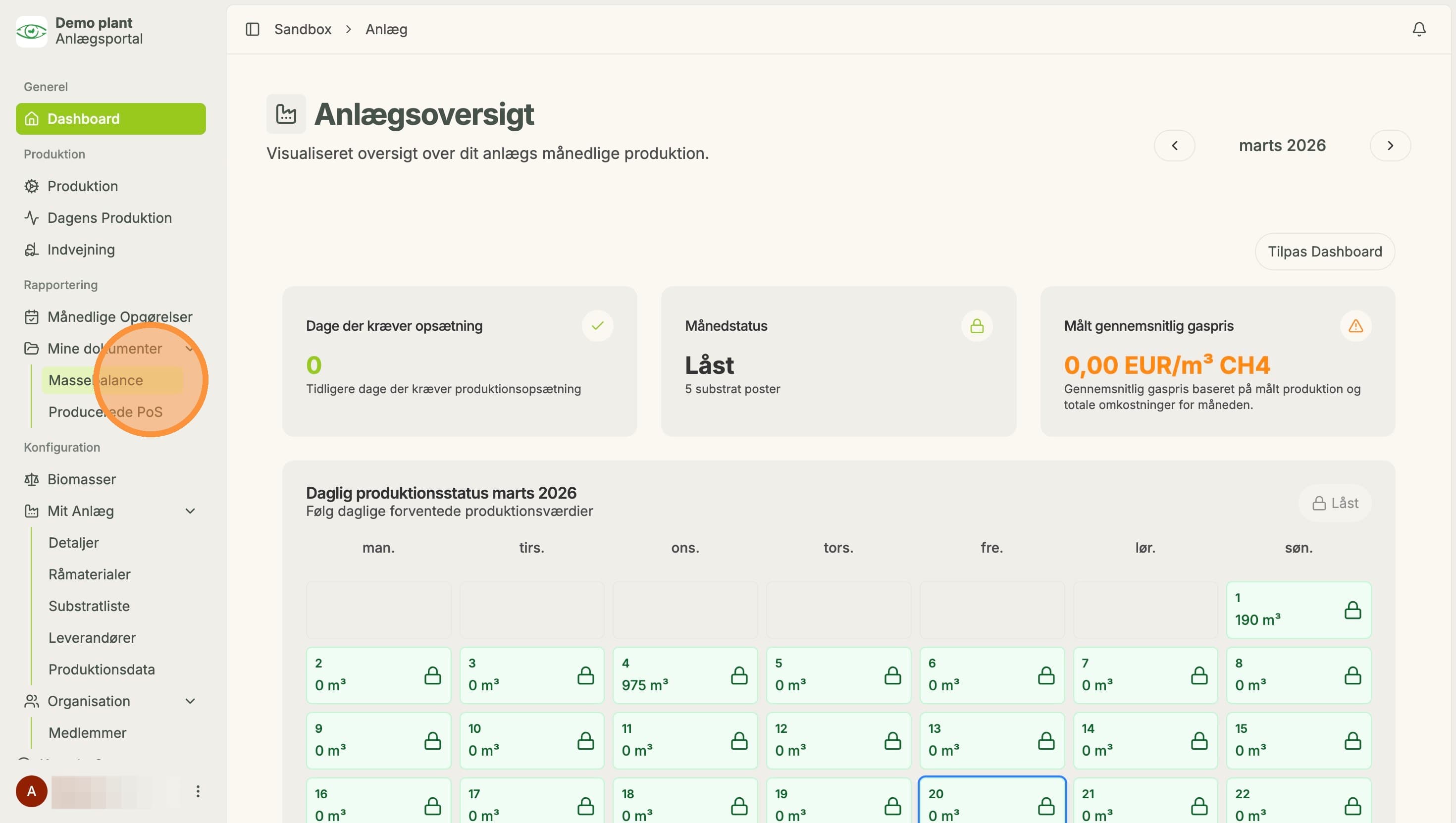The image size is (1456, 823).
Task: Select calendar day 18
Action: click(x=685, y=800)
